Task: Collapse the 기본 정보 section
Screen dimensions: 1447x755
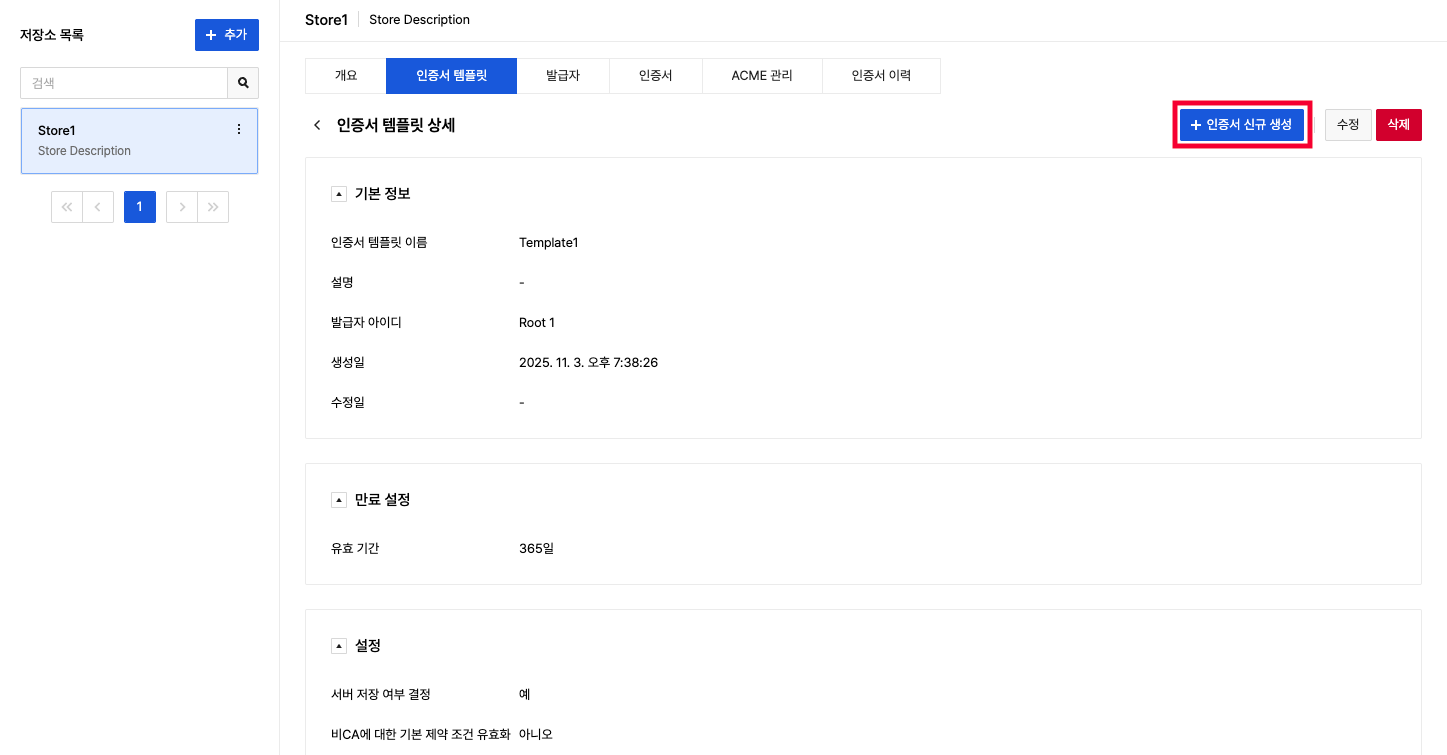Action: point(339,194)
